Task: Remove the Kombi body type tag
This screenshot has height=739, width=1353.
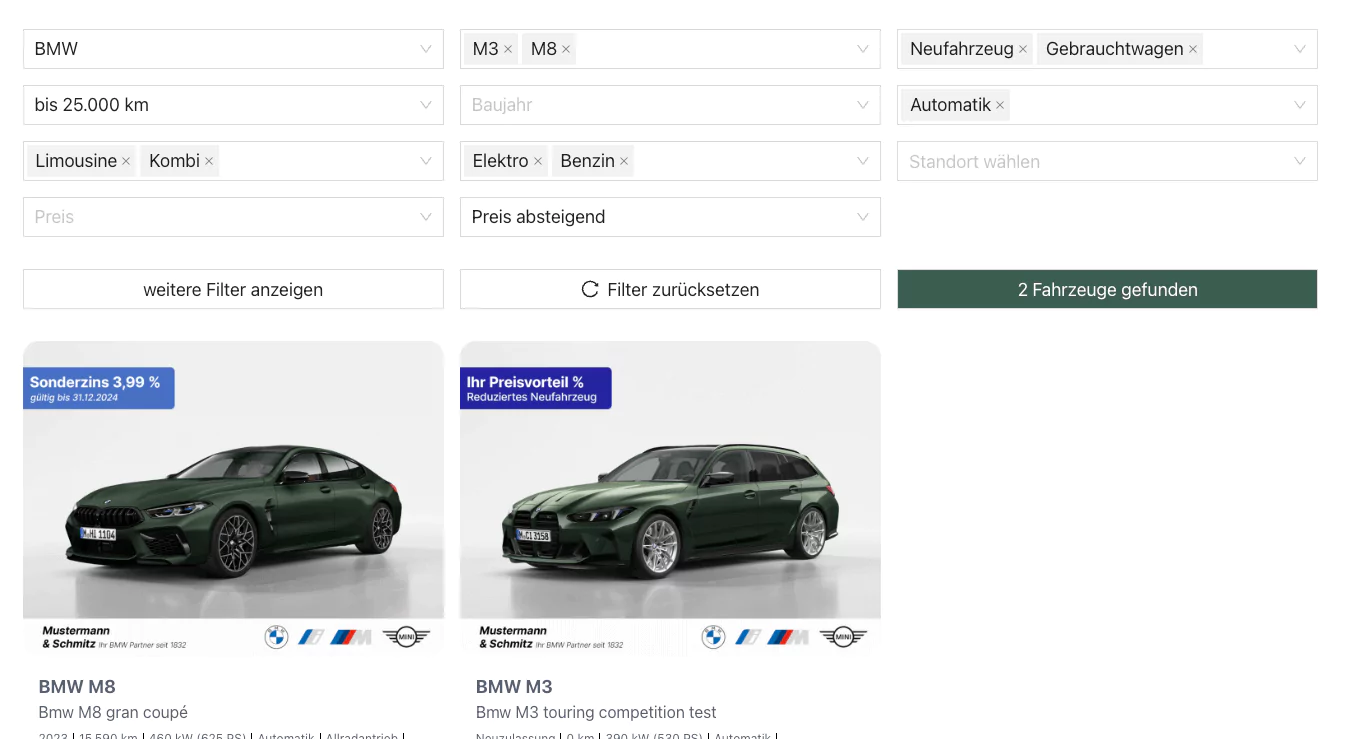Action: tap(209, 161)
